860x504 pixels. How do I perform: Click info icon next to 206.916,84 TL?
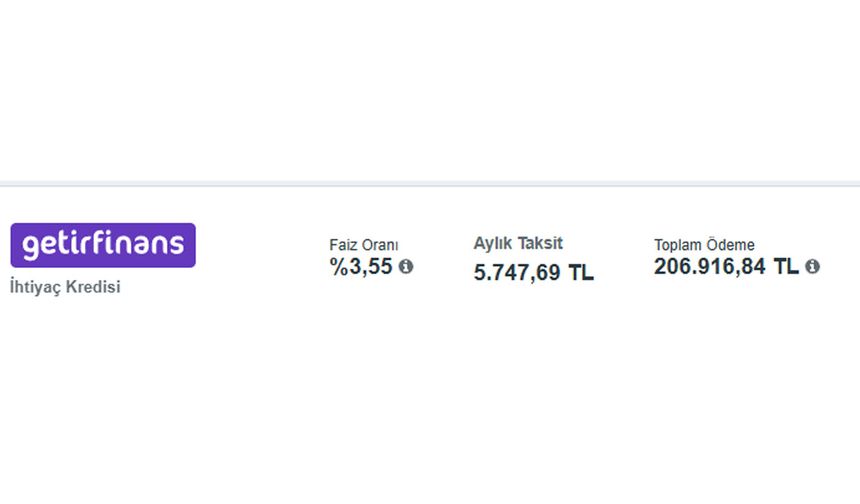coord(812,267)
